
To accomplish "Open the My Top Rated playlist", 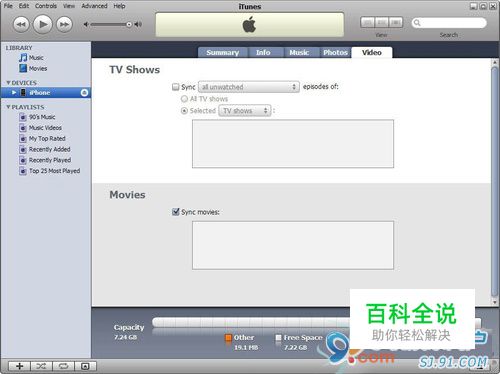I will 47,138.
